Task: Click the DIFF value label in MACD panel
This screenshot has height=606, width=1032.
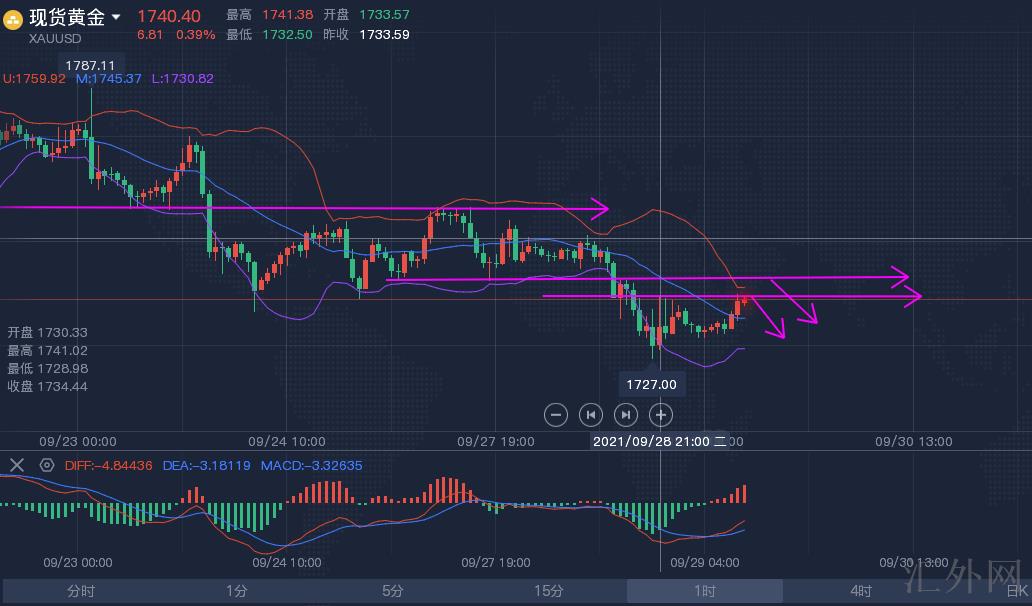Action: [x=108, y=465]
